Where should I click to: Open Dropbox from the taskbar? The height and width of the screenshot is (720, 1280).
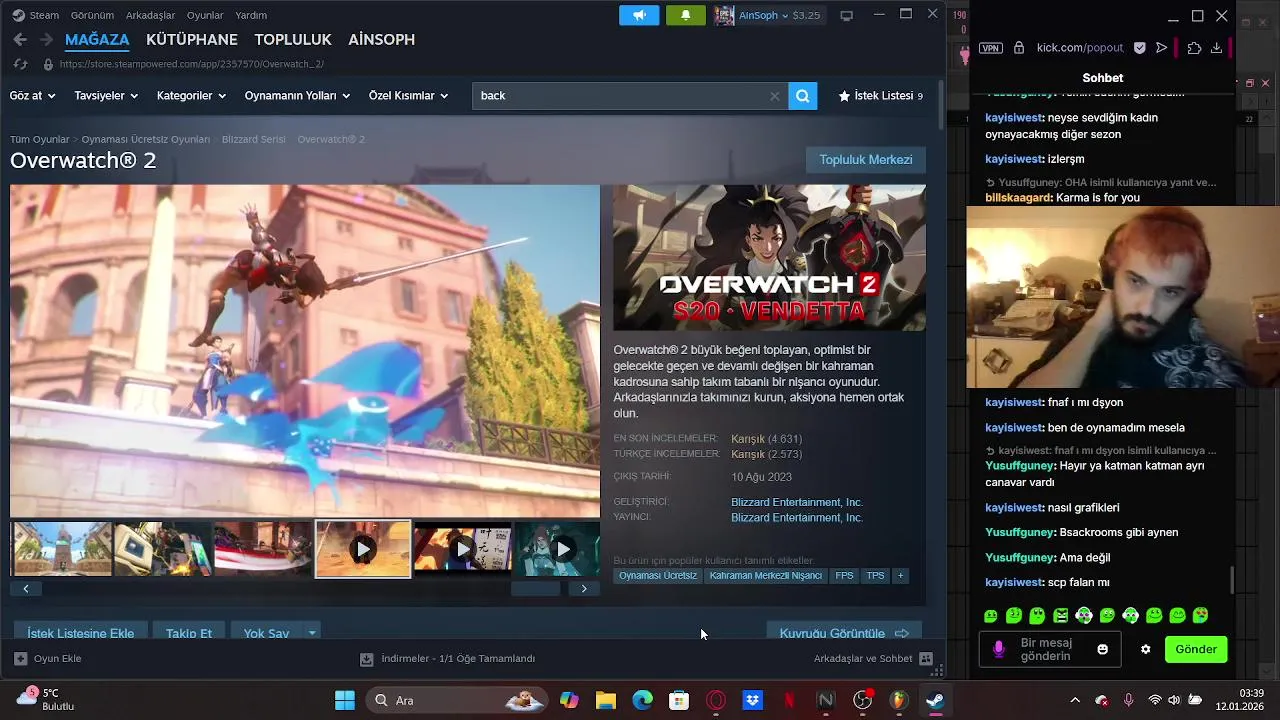753,701
